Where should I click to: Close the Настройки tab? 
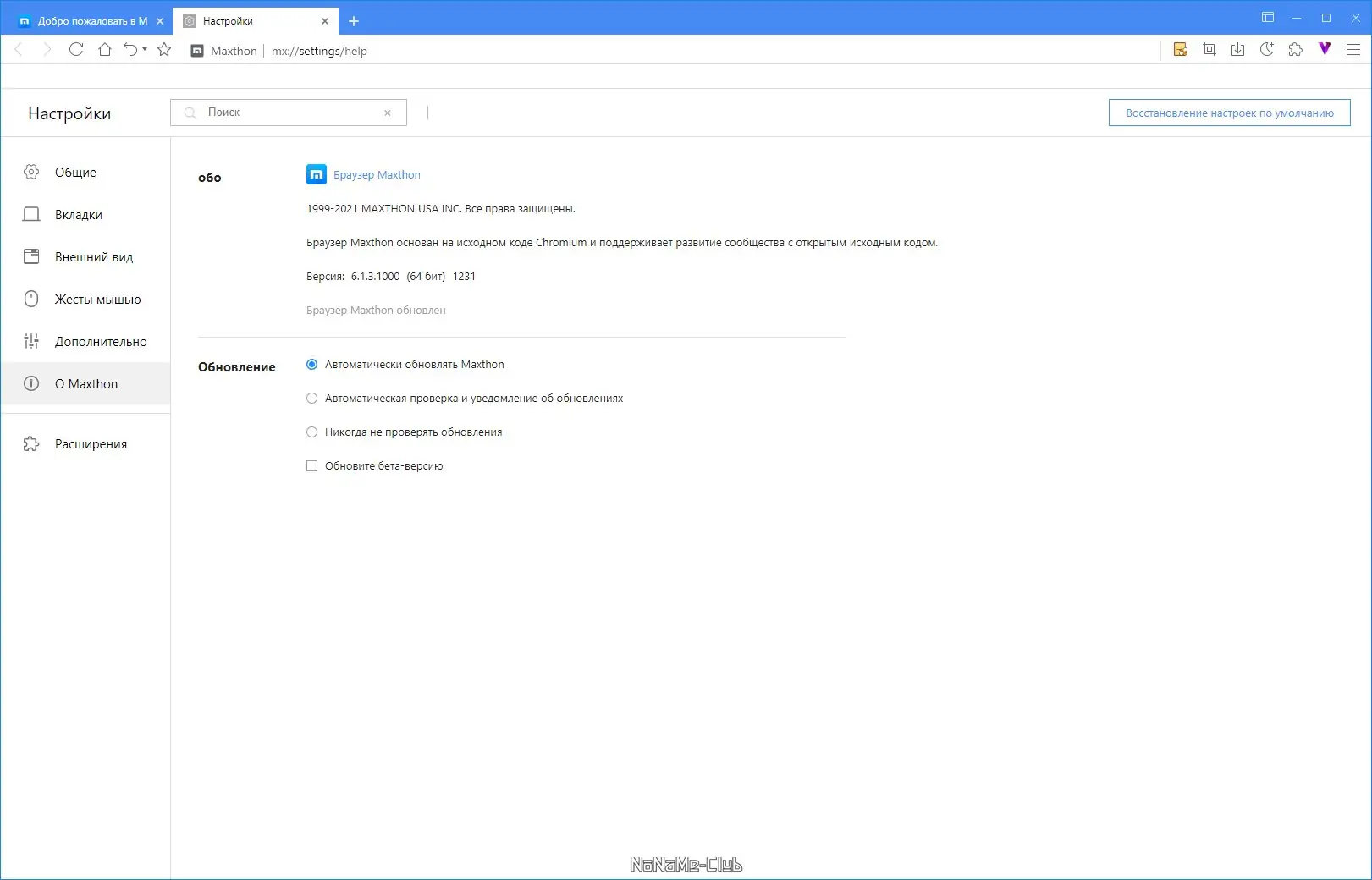tap(325, 21)
